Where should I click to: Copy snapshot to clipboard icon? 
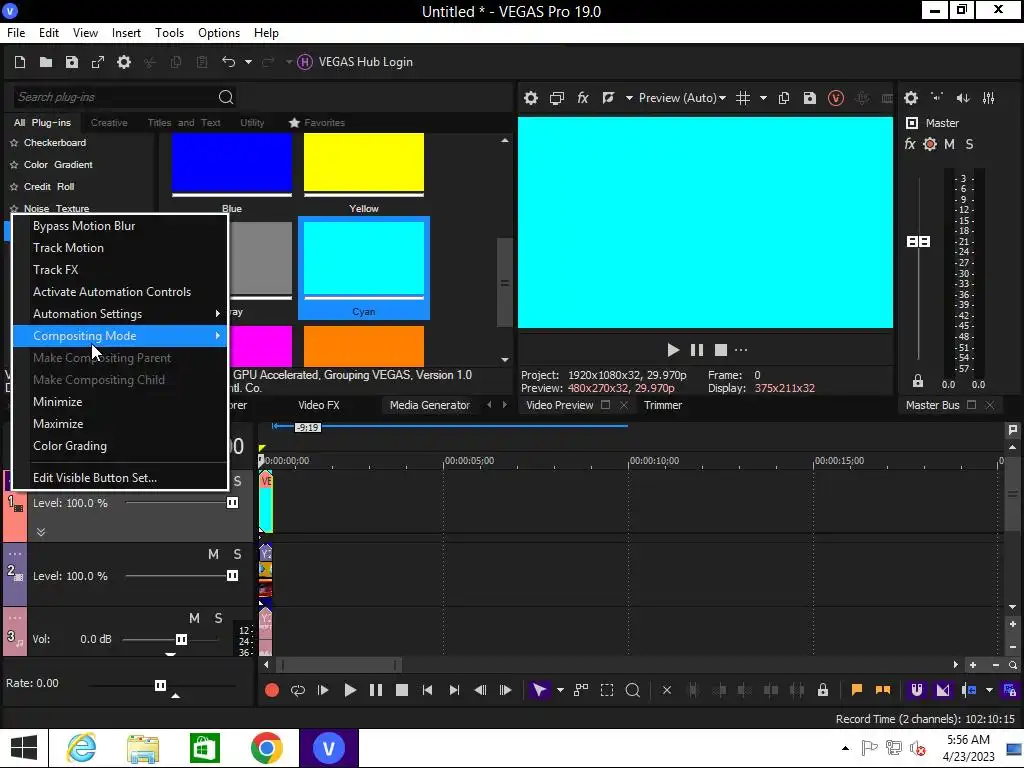click(x=784, y=98)
